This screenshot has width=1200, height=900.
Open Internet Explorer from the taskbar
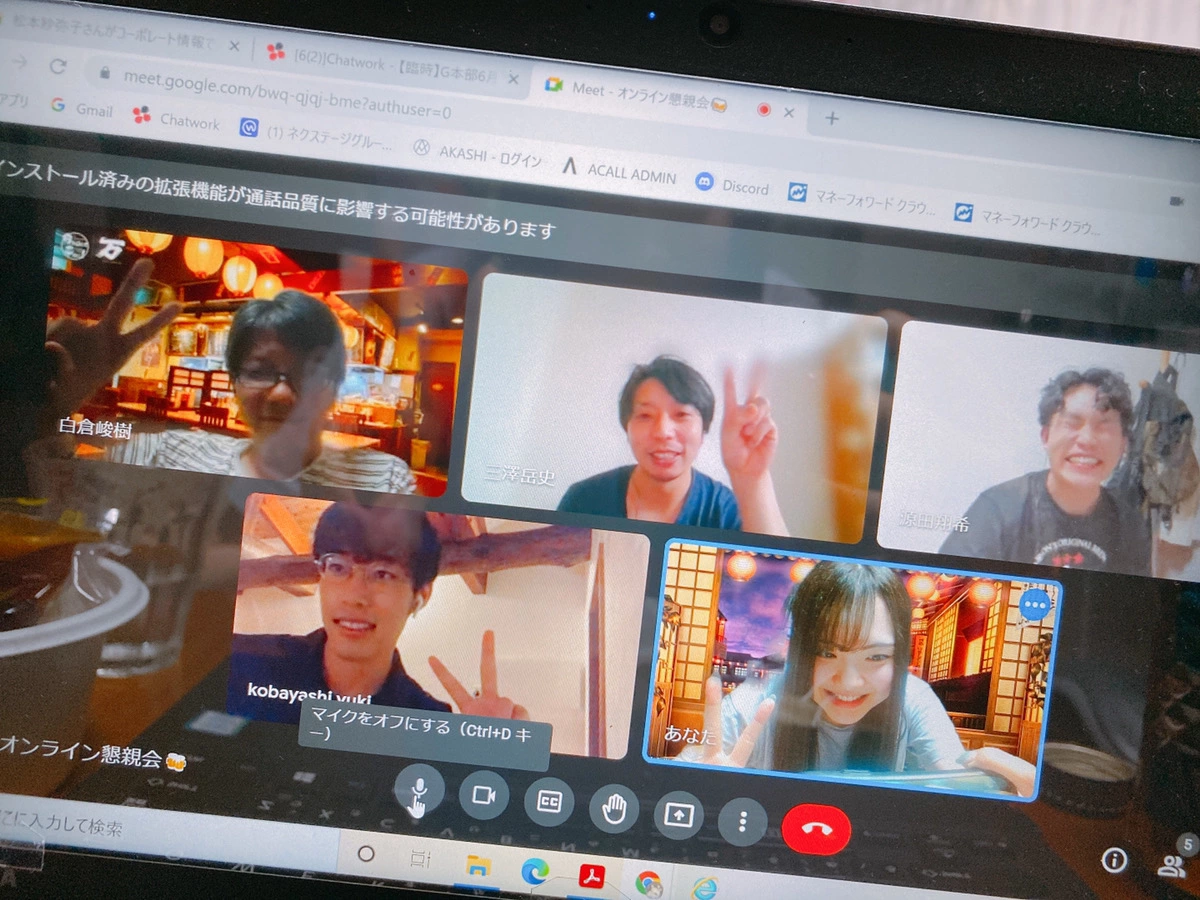click(705, 887)
